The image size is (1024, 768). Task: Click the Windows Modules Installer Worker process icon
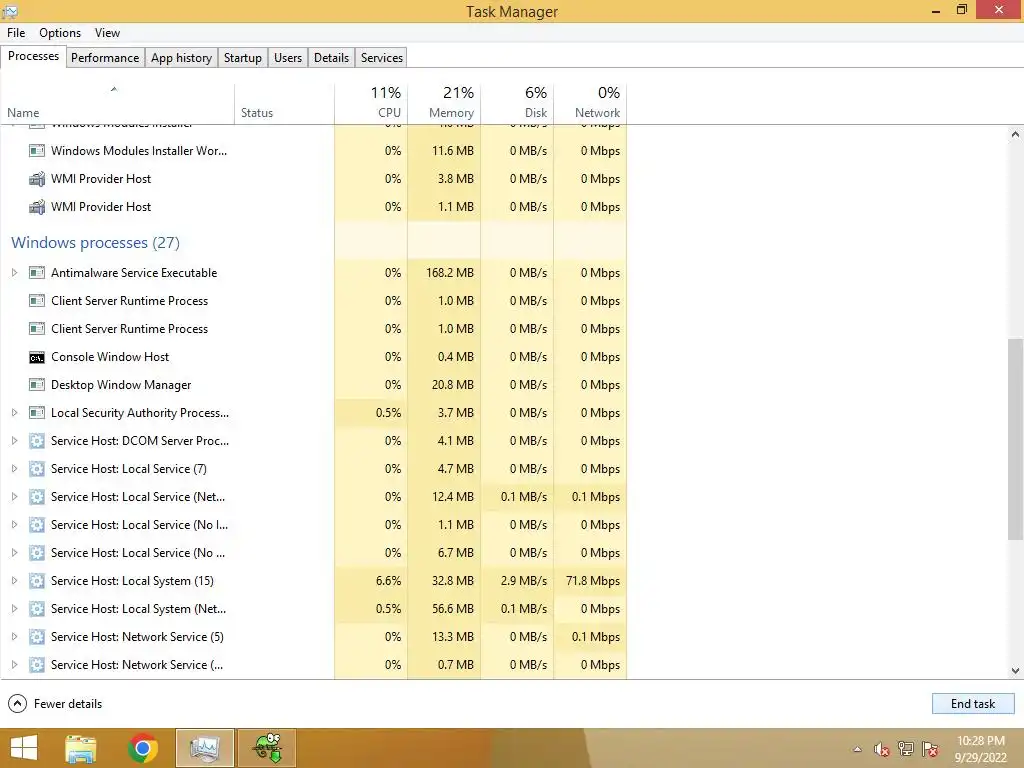[x=37, y=151]
